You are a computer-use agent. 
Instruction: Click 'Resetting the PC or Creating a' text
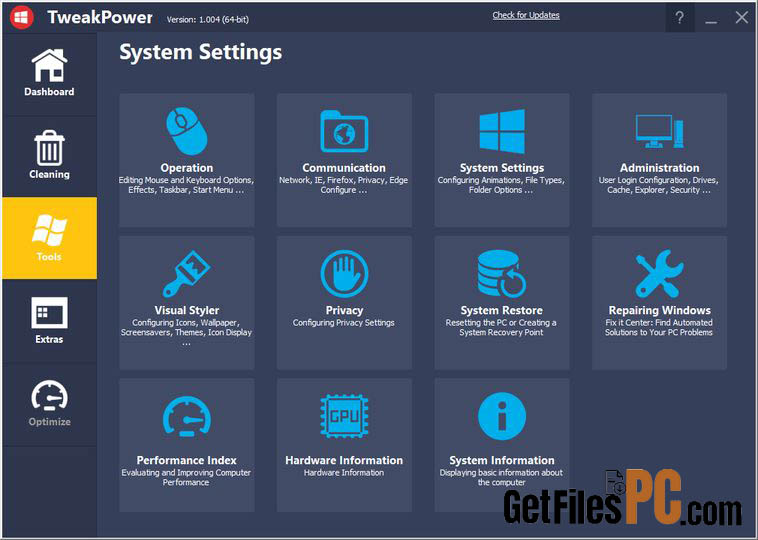pos(501,323)
